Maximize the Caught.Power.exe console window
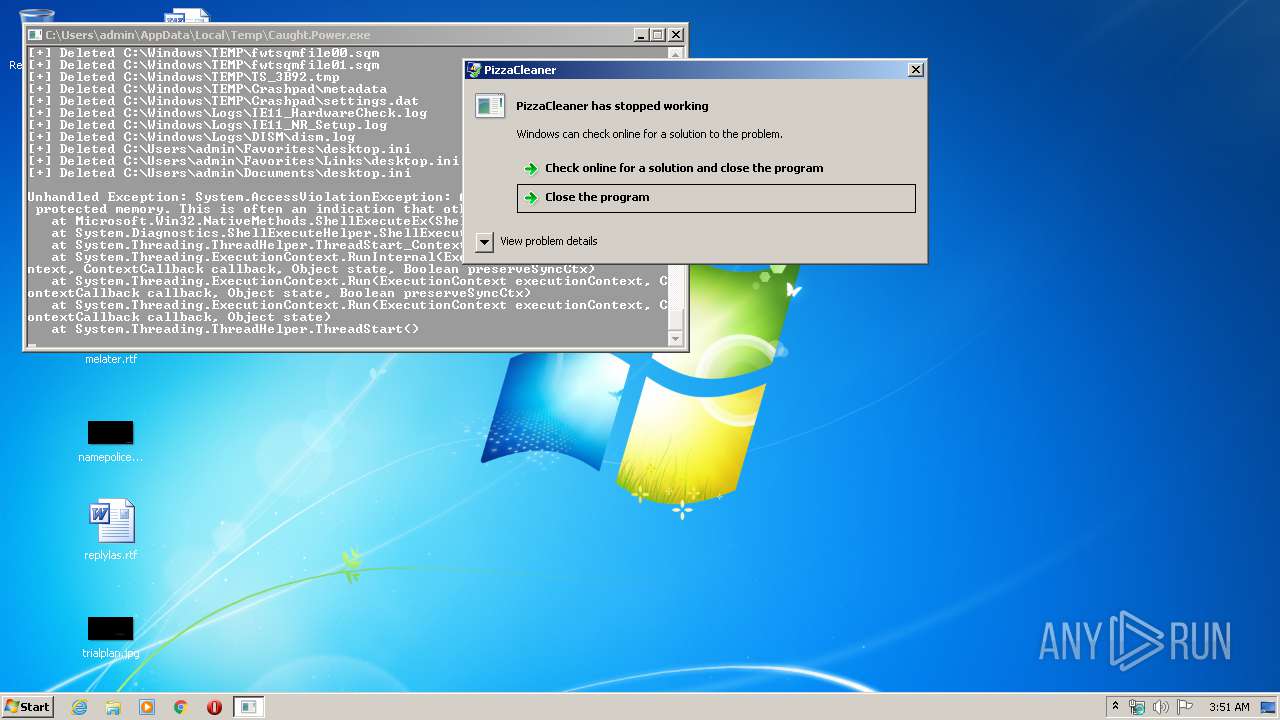1280x720 pixels. tap(658, 35)
